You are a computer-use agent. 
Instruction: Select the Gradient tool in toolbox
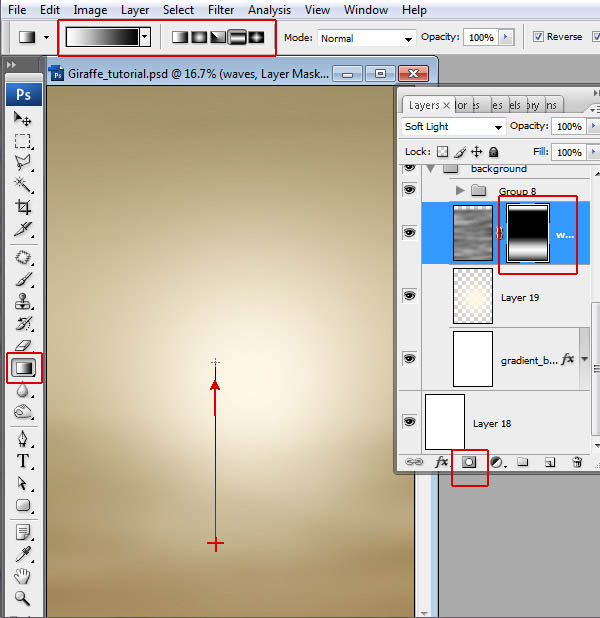click(x=23, y=368)
